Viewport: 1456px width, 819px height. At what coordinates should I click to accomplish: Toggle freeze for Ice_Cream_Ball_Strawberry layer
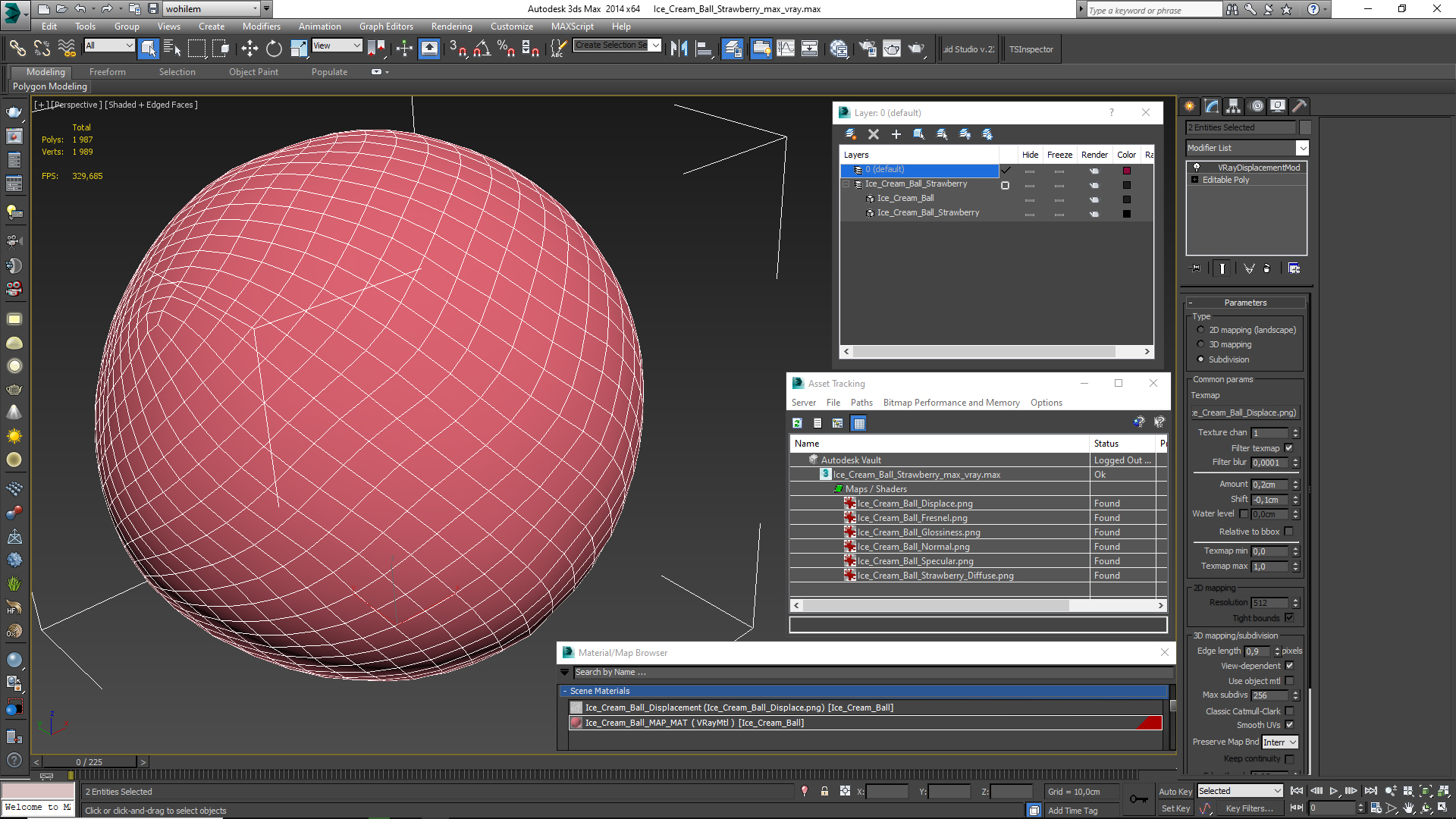tap(1059, 184)
